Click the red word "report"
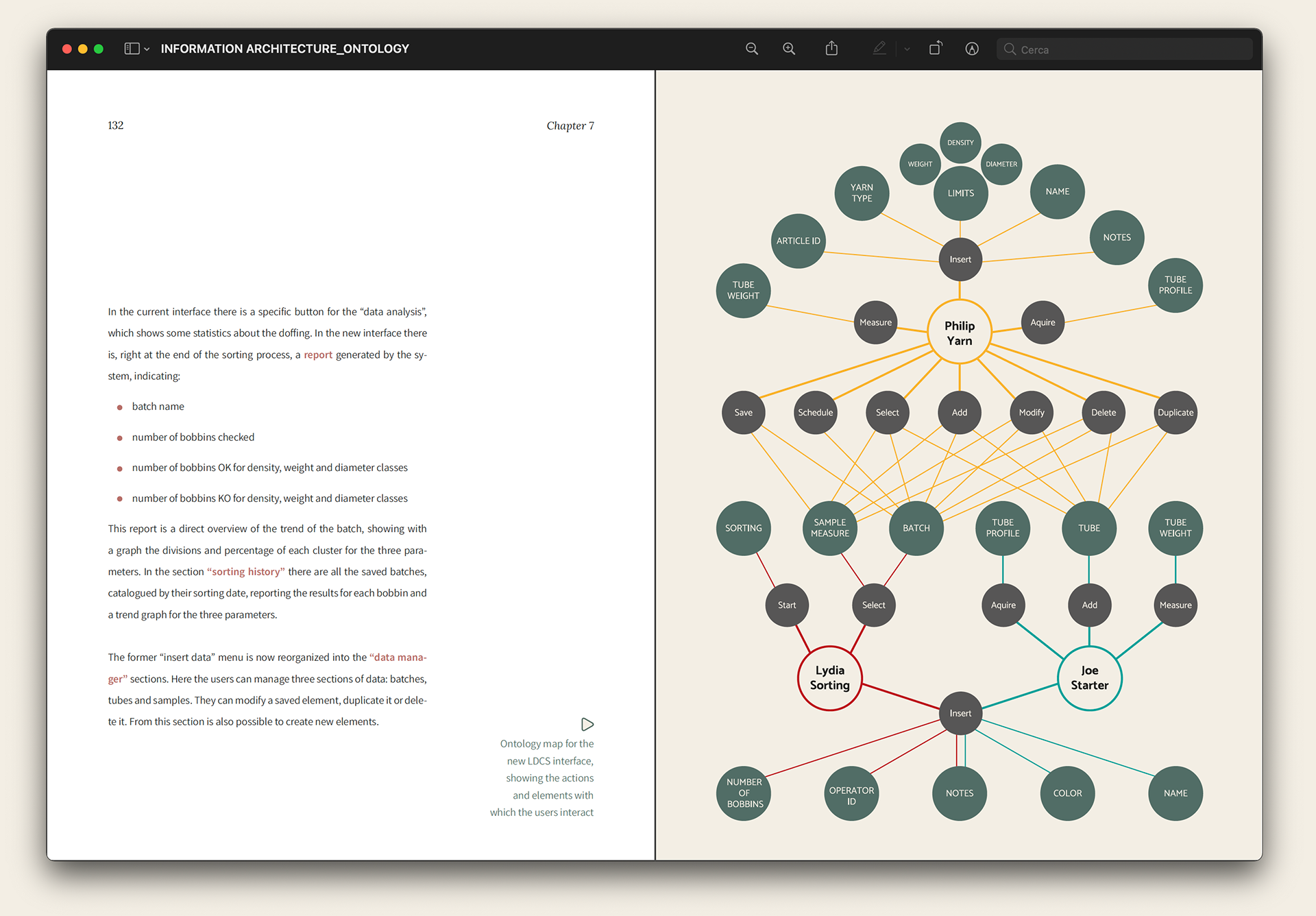 pos(318,354)
